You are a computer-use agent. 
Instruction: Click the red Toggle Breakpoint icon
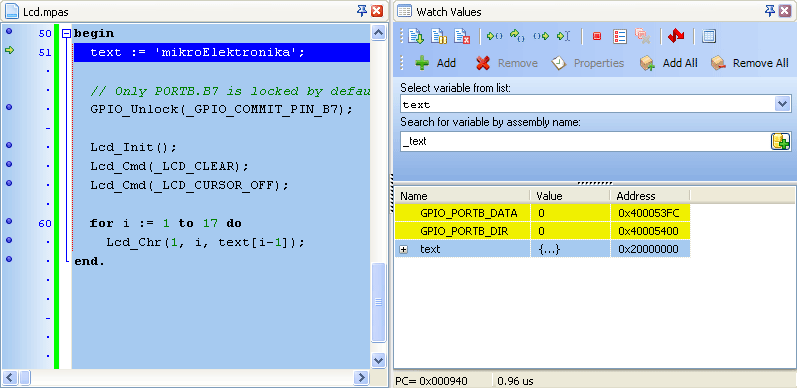point(597,36)
